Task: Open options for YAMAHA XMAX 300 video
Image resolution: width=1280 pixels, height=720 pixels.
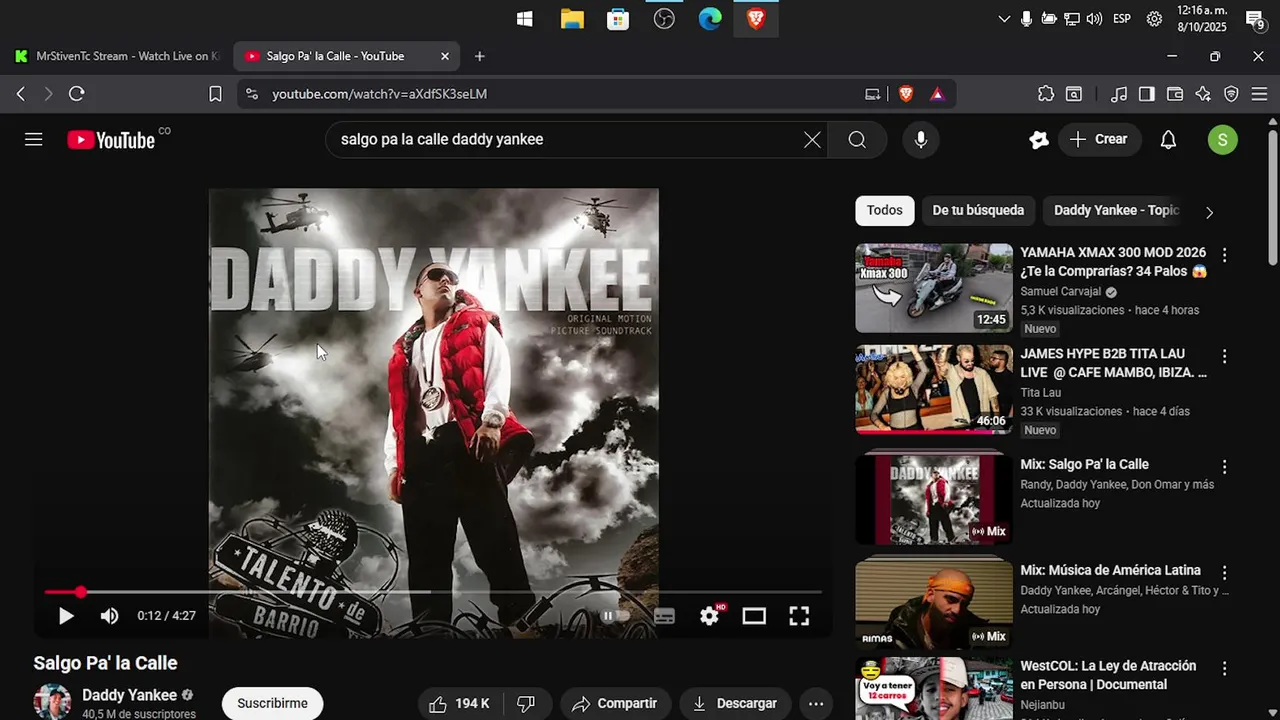Action: 1224,255
